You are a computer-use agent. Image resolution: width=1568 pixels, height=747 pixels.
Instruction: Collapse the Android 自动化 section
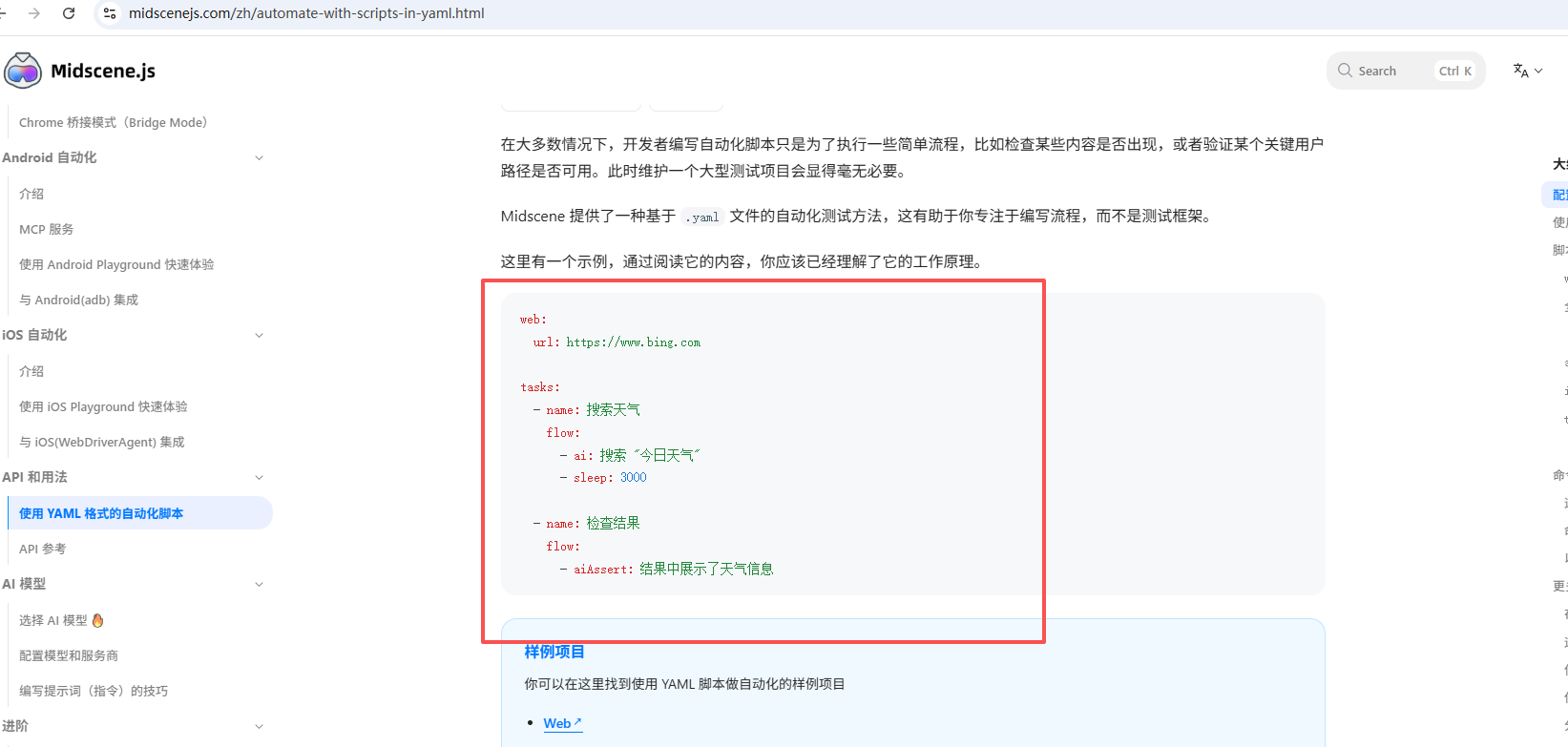click(259, 158)
